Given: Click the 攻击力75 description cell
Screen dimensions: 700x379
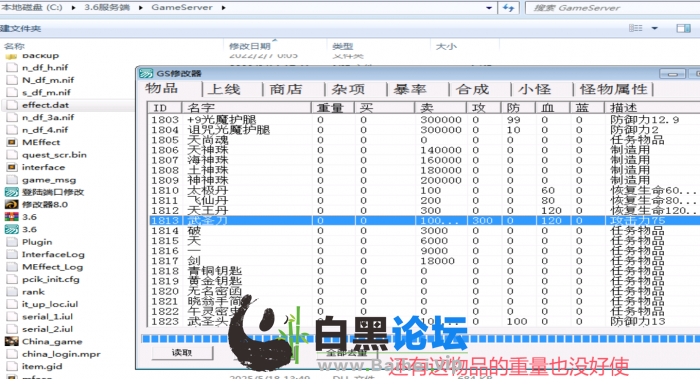Looking at the screenshot, I should coord(638,221).
